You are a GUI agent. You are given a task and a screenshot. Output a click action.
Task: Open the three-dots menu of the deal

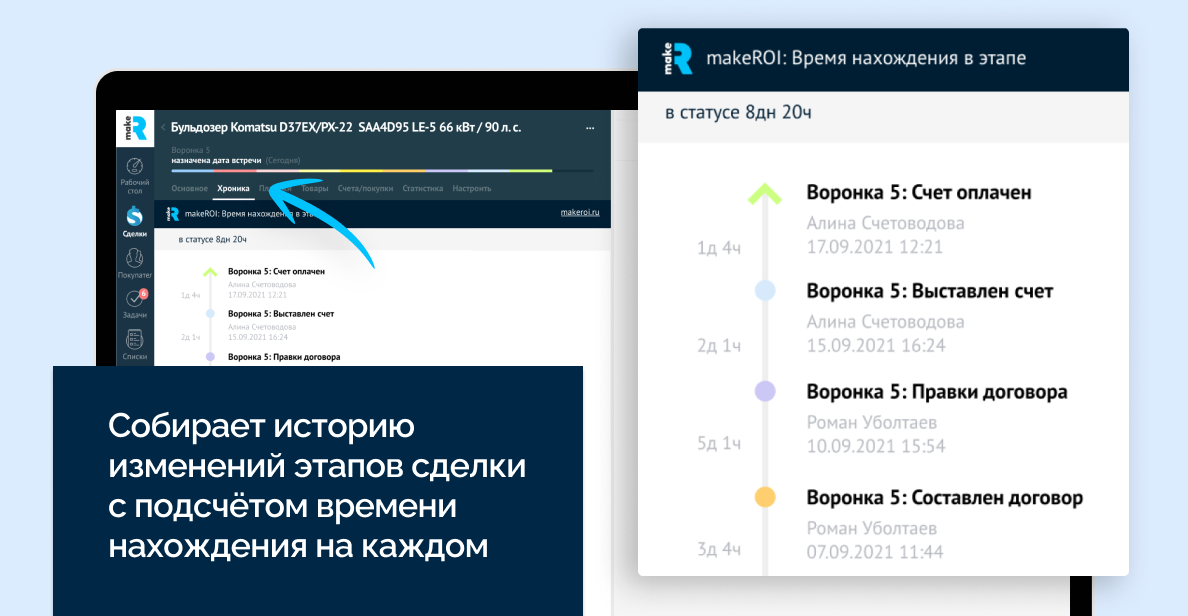tap(590, 128)
